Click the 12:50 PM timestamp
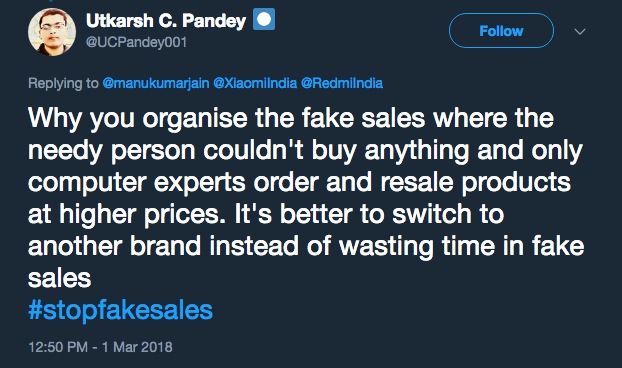Viewport: 622px width, 368px height. coord(58,347)
